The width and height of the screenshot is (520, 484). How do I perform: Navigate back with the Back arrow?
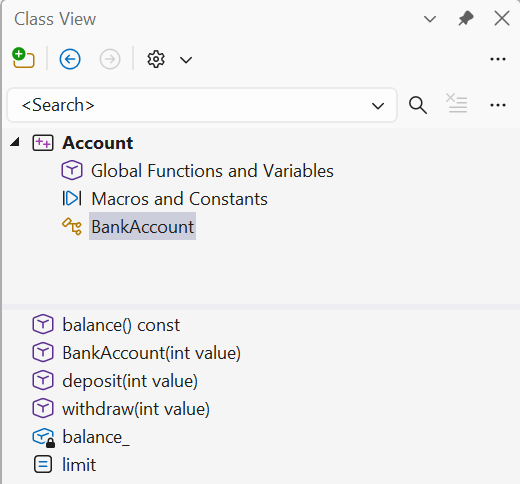(x=70, y=59)
